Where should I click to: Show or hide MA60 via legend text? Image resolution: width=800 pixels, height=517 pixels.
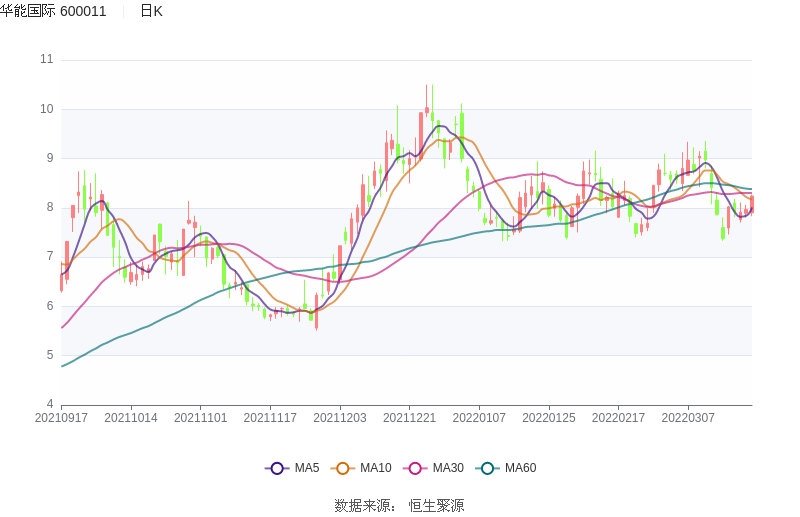point(520,468)
